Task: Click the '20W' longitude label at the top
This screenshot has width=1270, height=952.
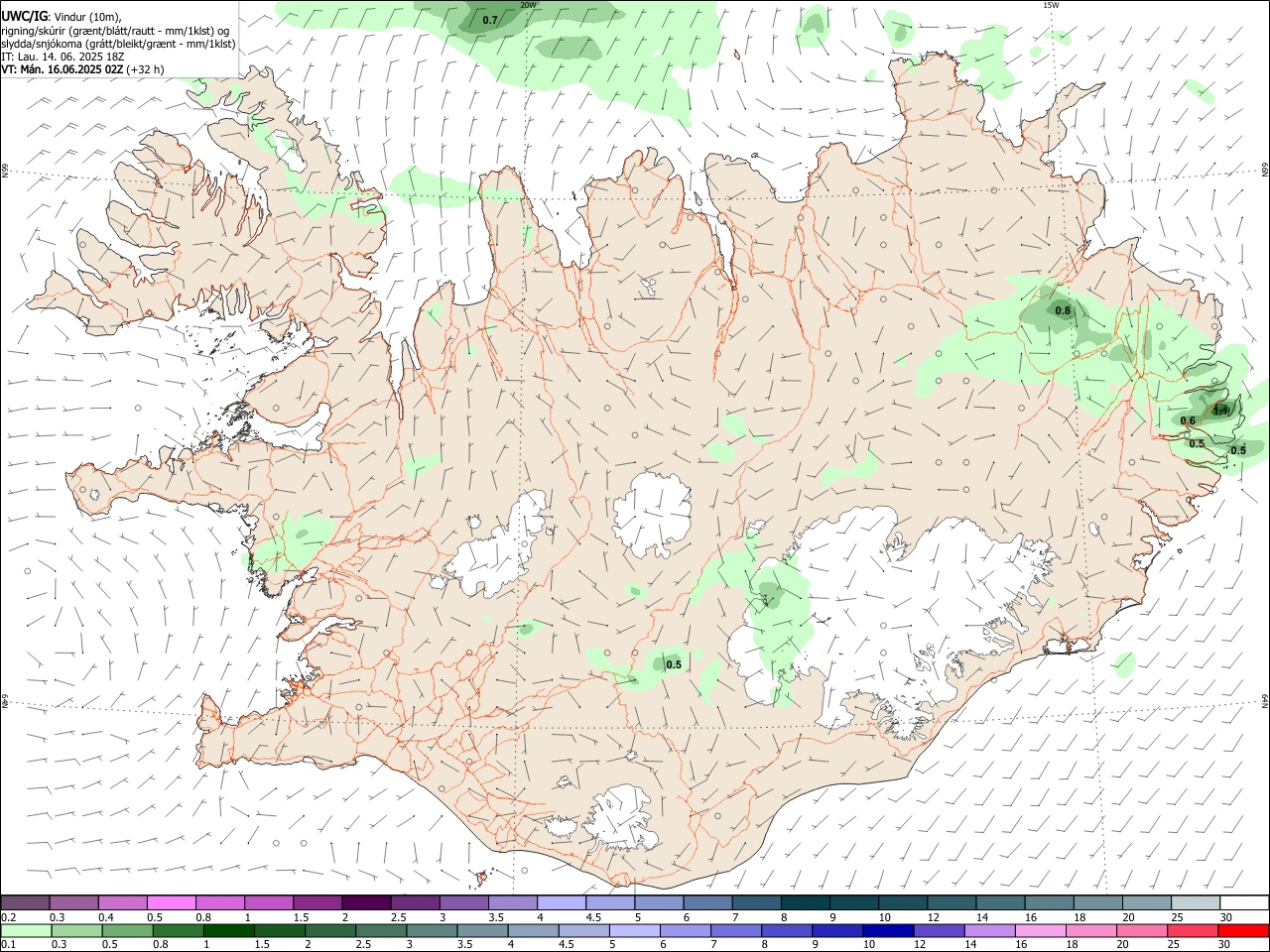Action: coord(528,5)
